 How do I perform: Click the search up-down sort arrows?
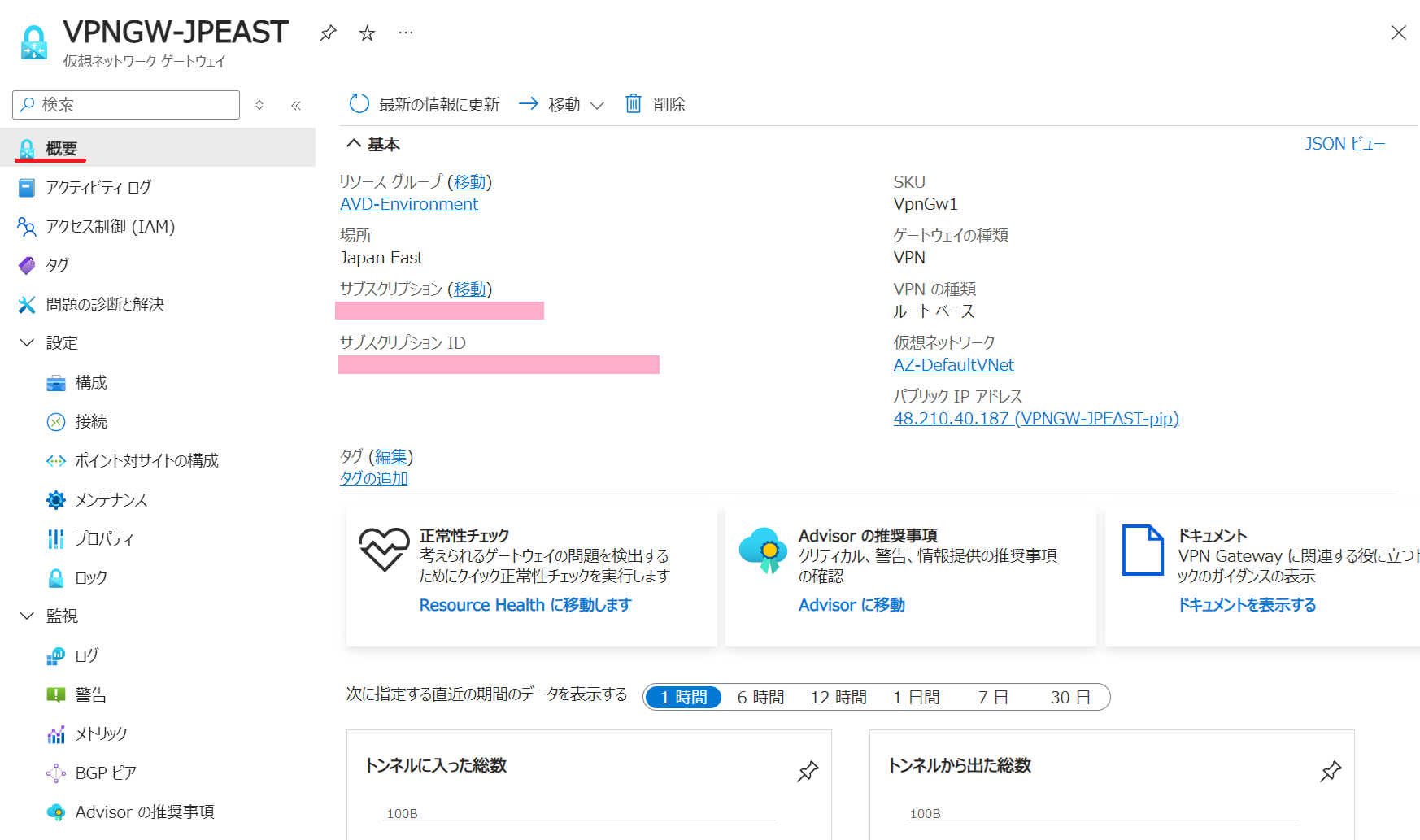[259, 105]
